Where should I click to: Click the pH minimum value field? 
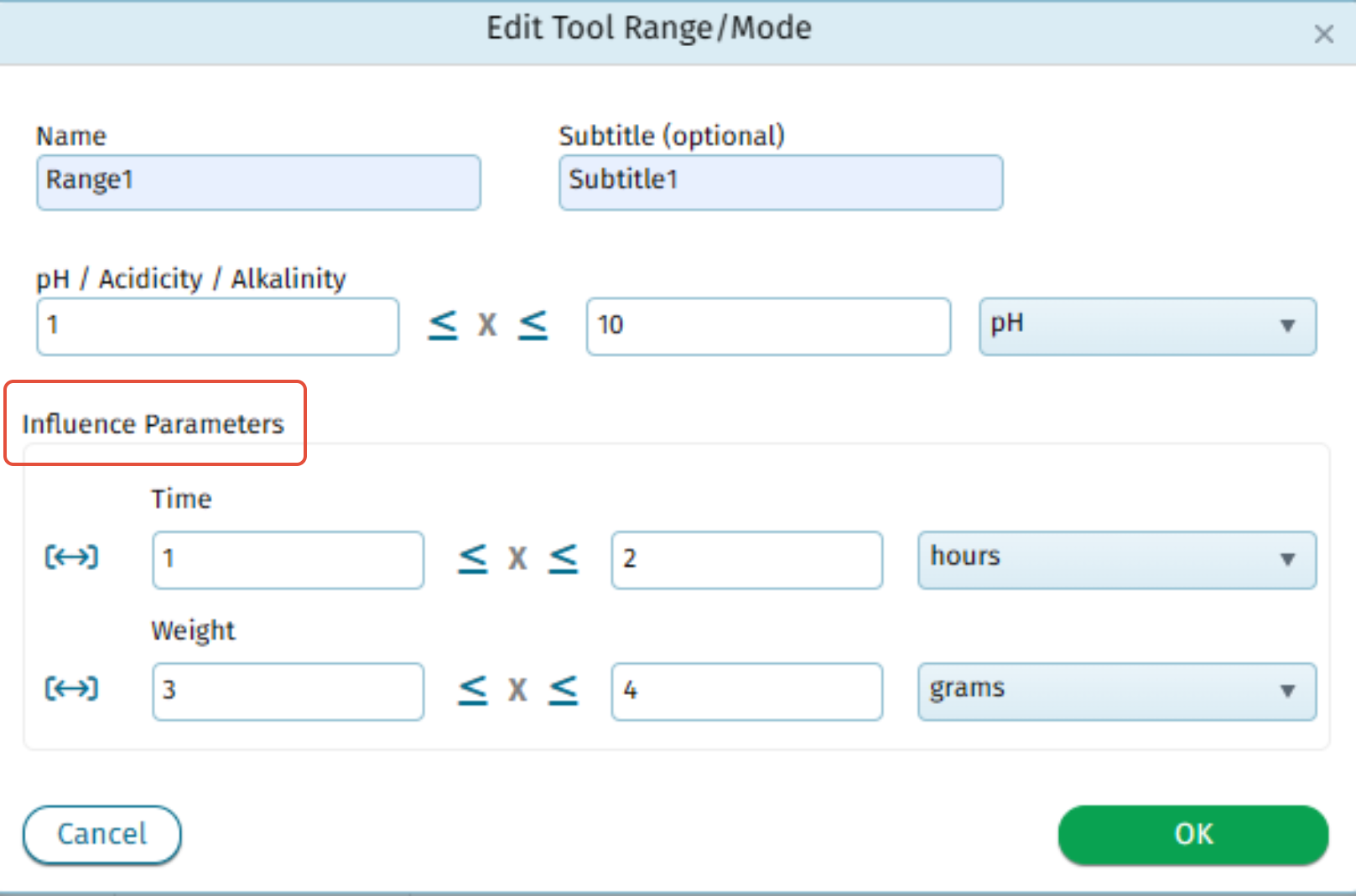tap(218, 326)
